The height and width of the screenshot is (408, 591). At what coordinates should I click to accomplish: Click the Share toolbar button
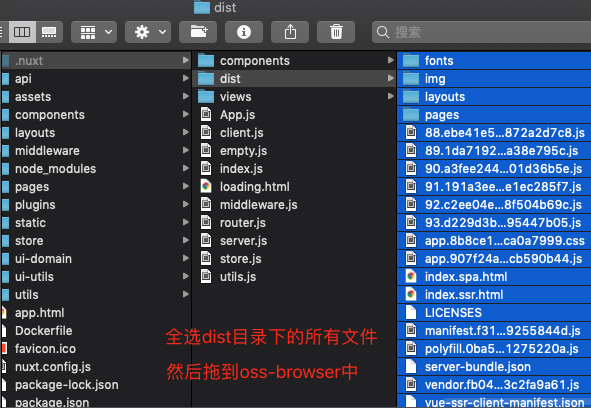pos(290,32)
